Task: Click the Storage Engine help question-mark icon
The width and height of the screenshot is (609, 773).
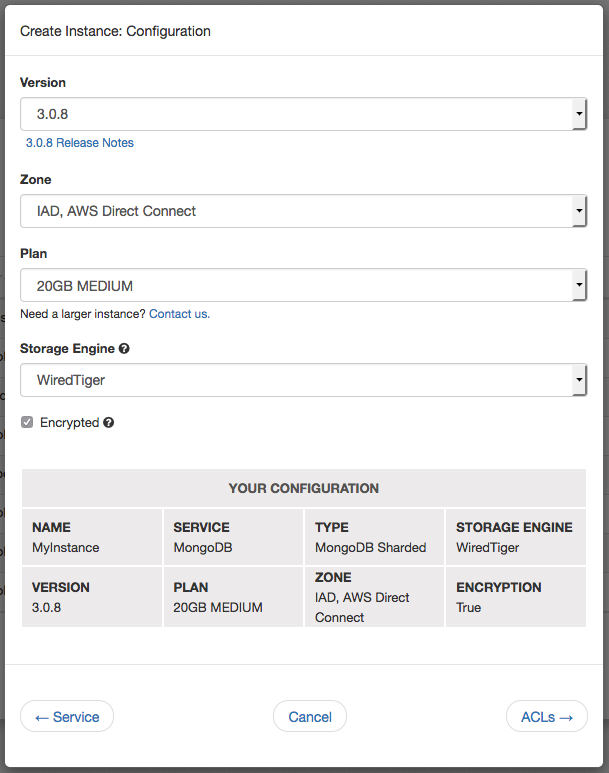Action: (124, 349)
